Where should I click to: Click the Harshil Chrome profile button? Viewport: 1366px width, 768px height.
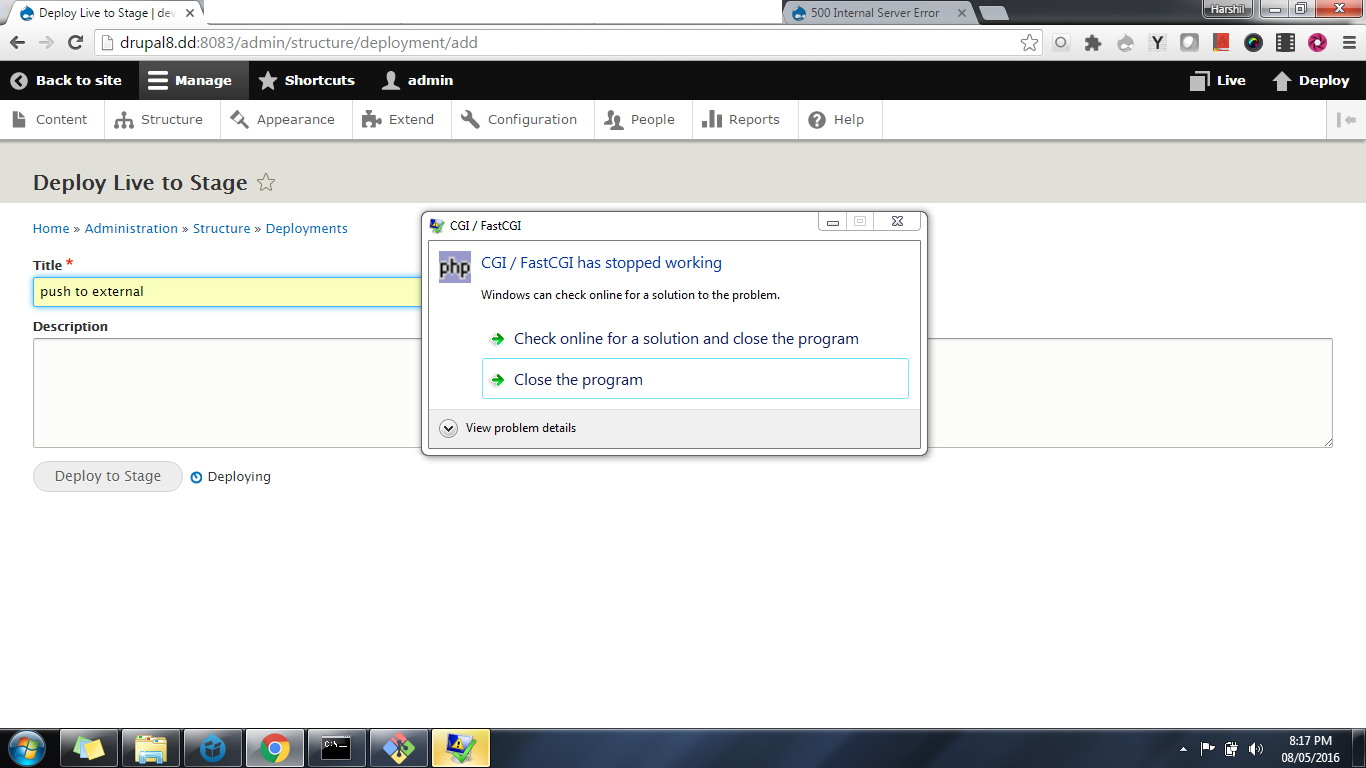(x=1226, y=8)
